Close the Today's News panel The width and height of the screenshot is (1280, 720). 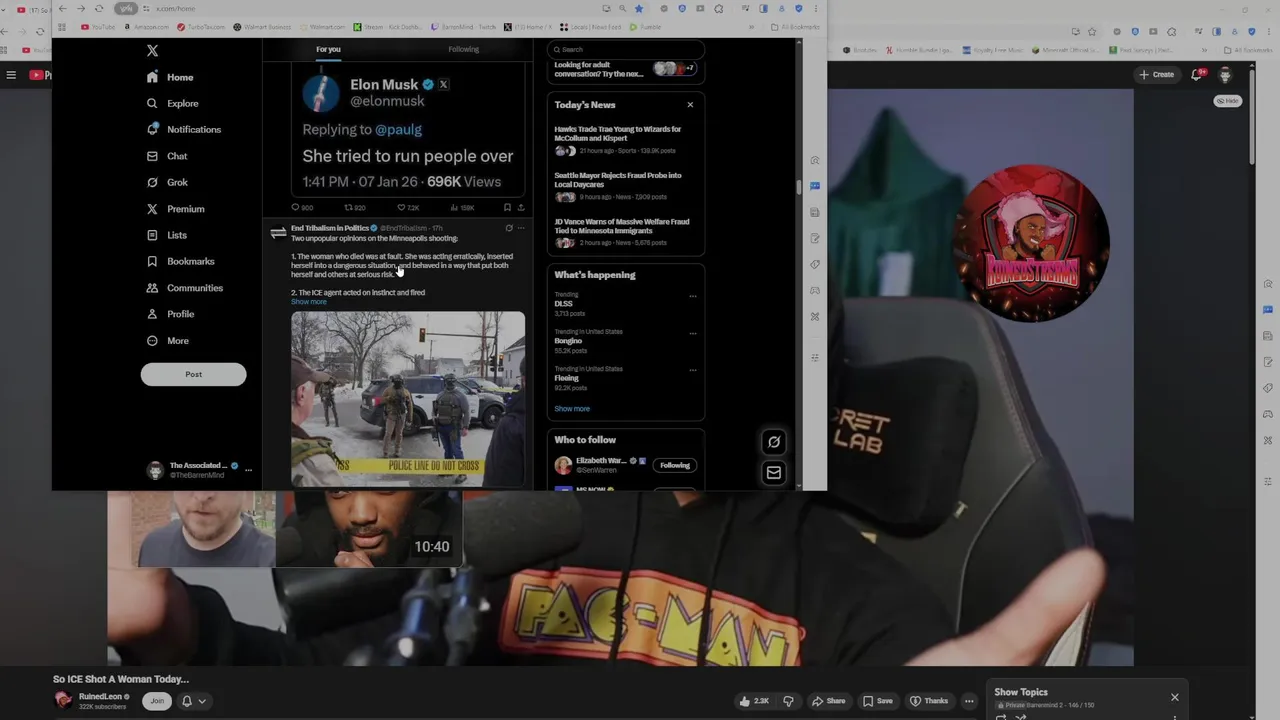click(690, 105)
